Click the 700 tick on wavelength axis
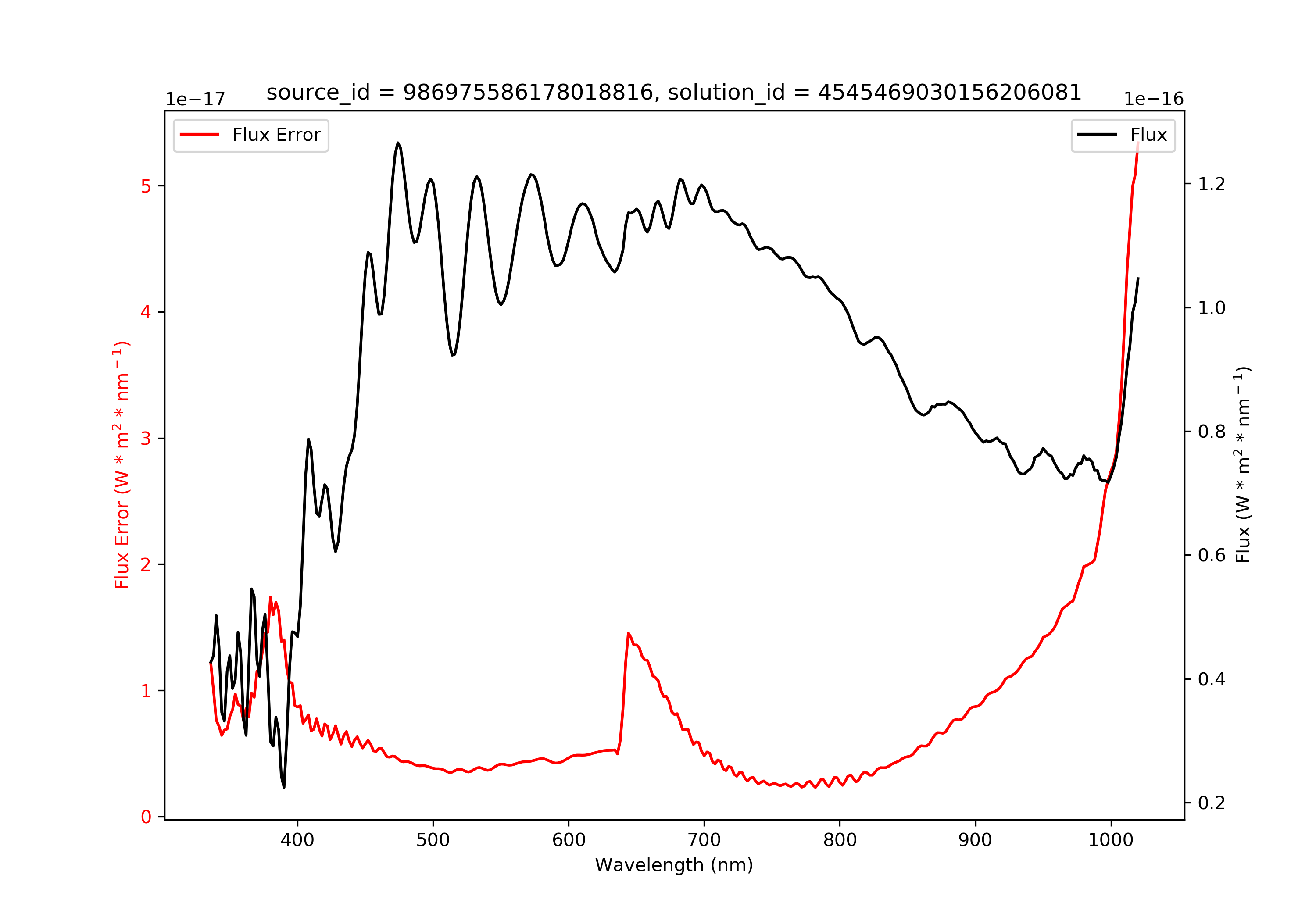This screenshot has width=1316, height=921. pos(704,840)
